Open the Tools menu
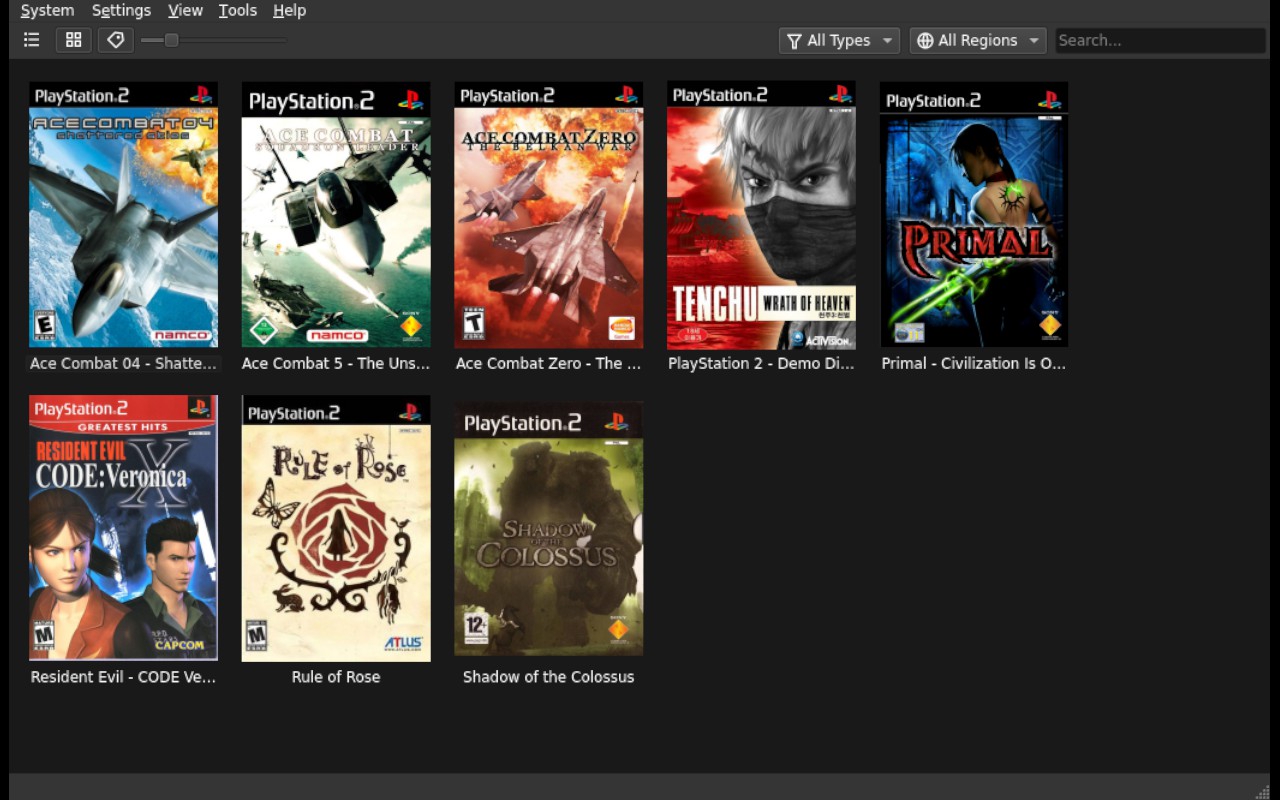Viewport: 1280px width, 800px height. (238, 10)
